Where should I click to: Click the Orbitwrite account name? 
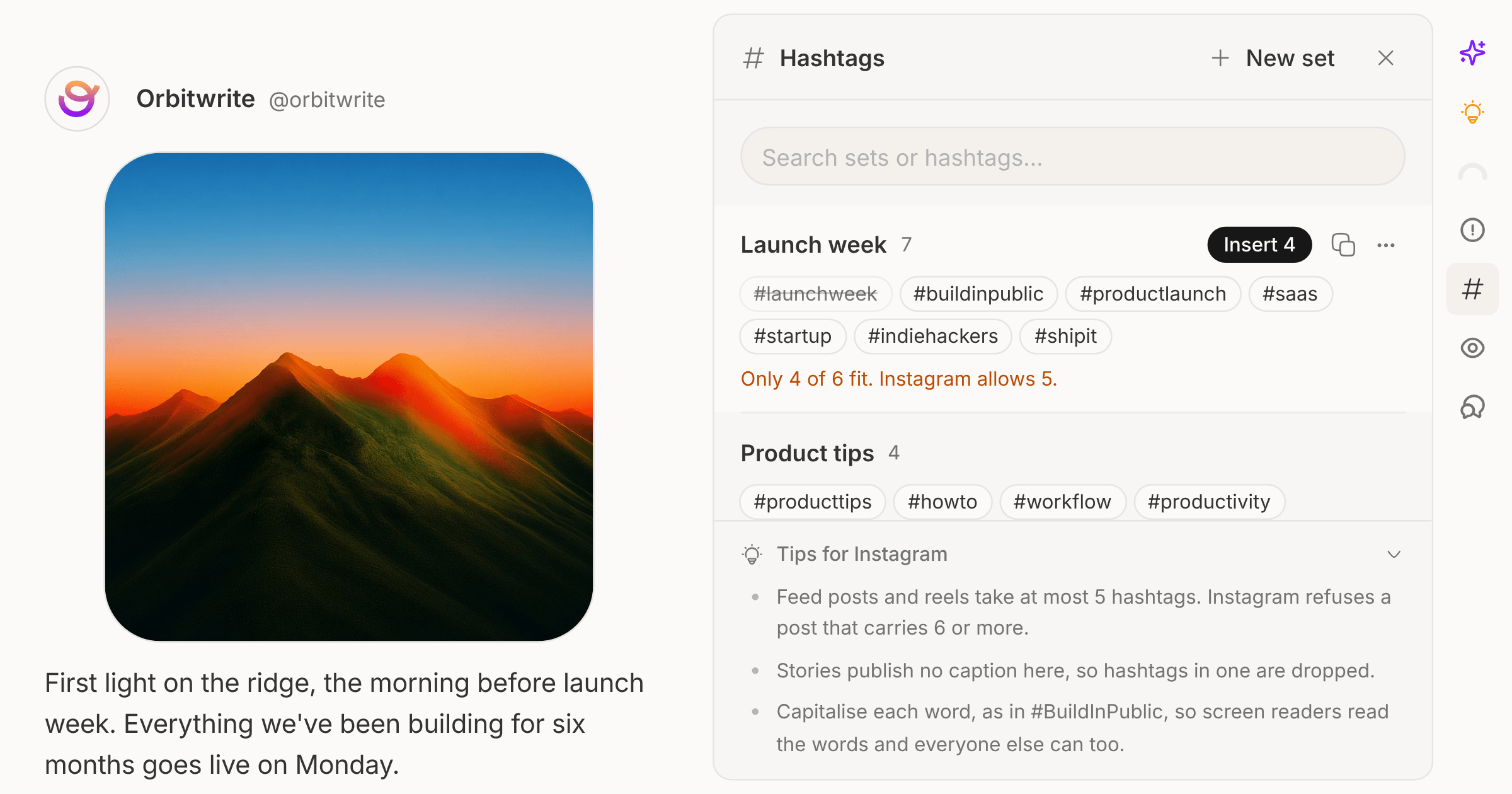point(195,99)
